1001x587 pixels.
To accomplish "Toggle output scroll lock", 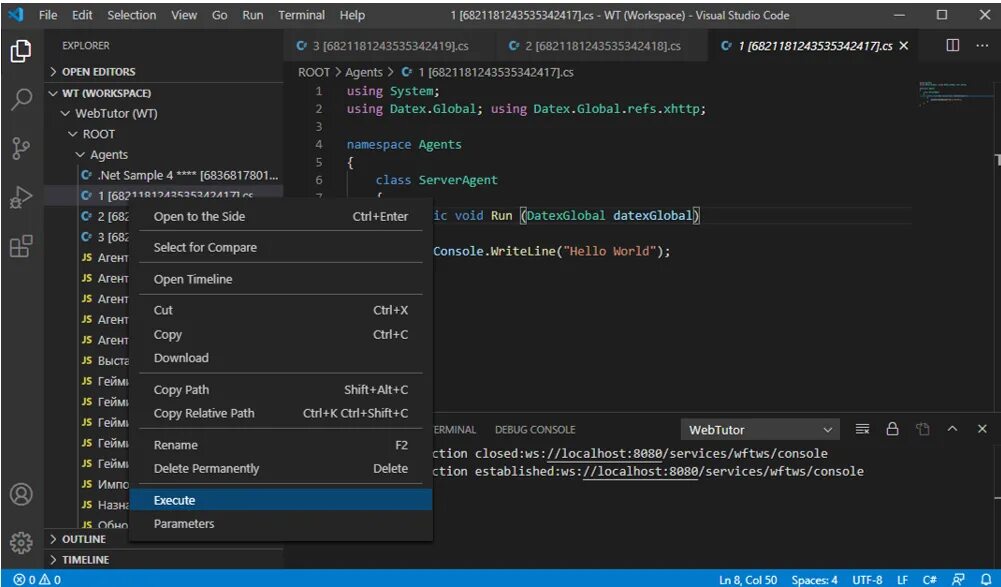I will click(892, 429).
